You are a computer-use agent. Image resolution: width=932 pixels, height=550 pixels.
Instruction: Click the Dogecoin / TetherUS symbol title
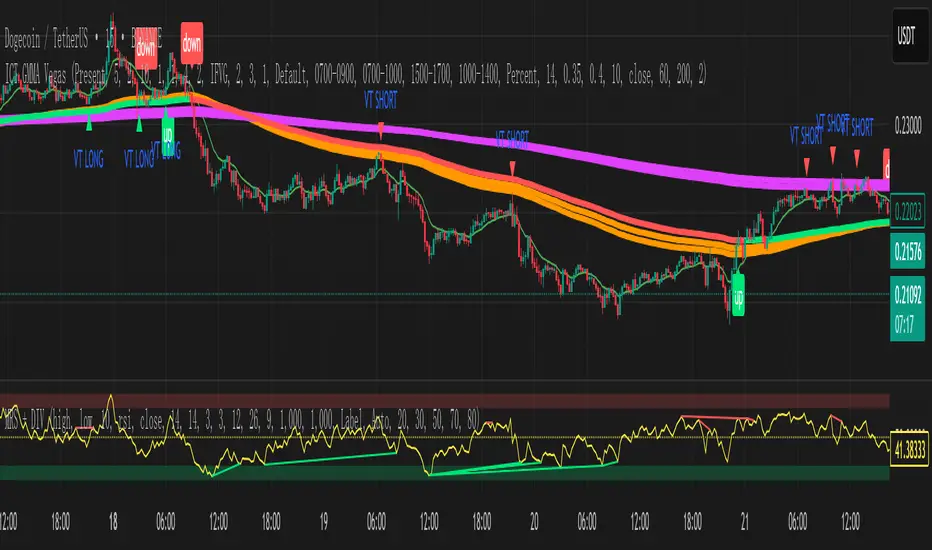tap(83, 40)
